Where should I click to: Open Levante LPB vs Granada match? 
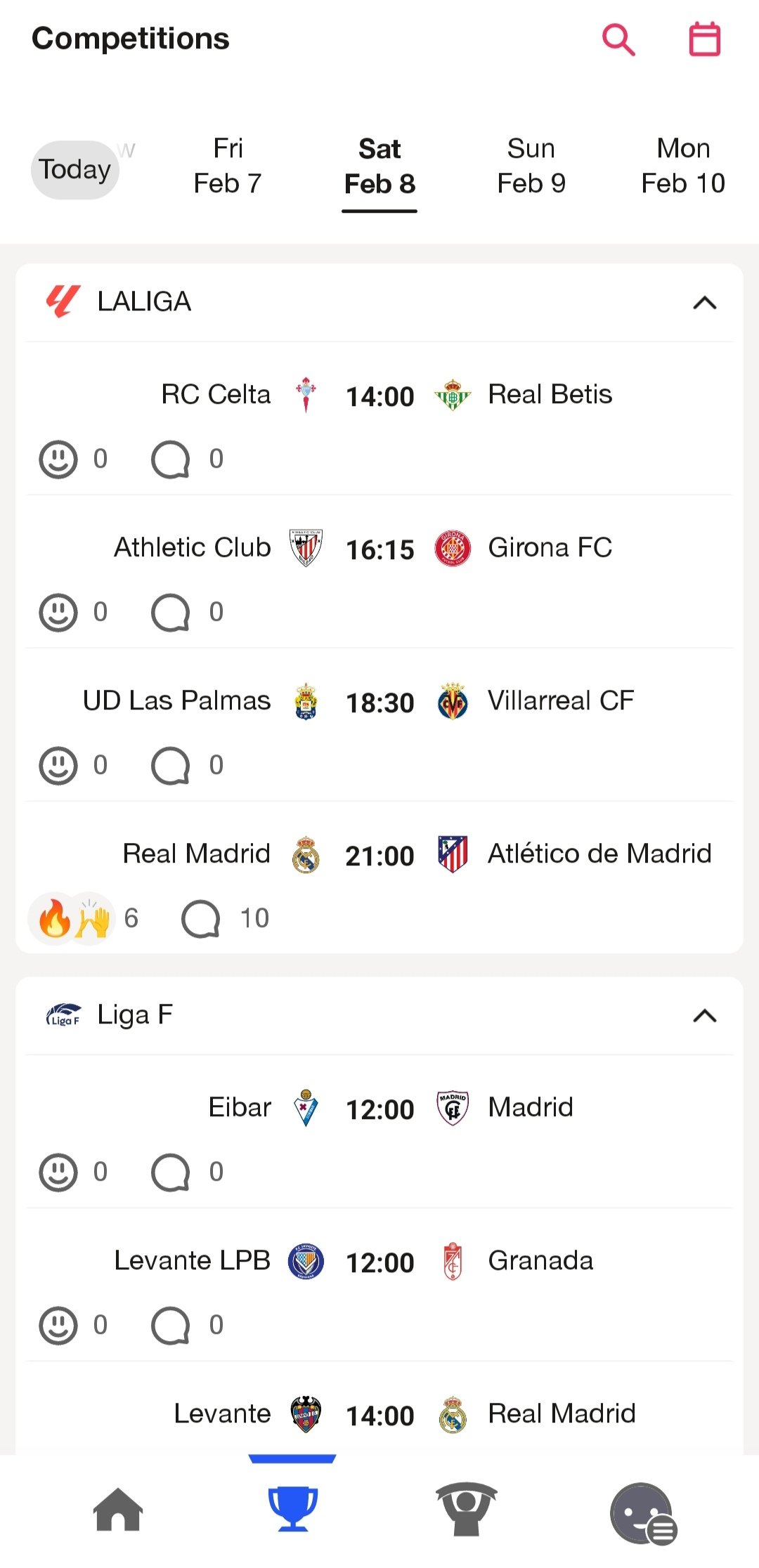pyautogui.click(x=379, y=1262)
